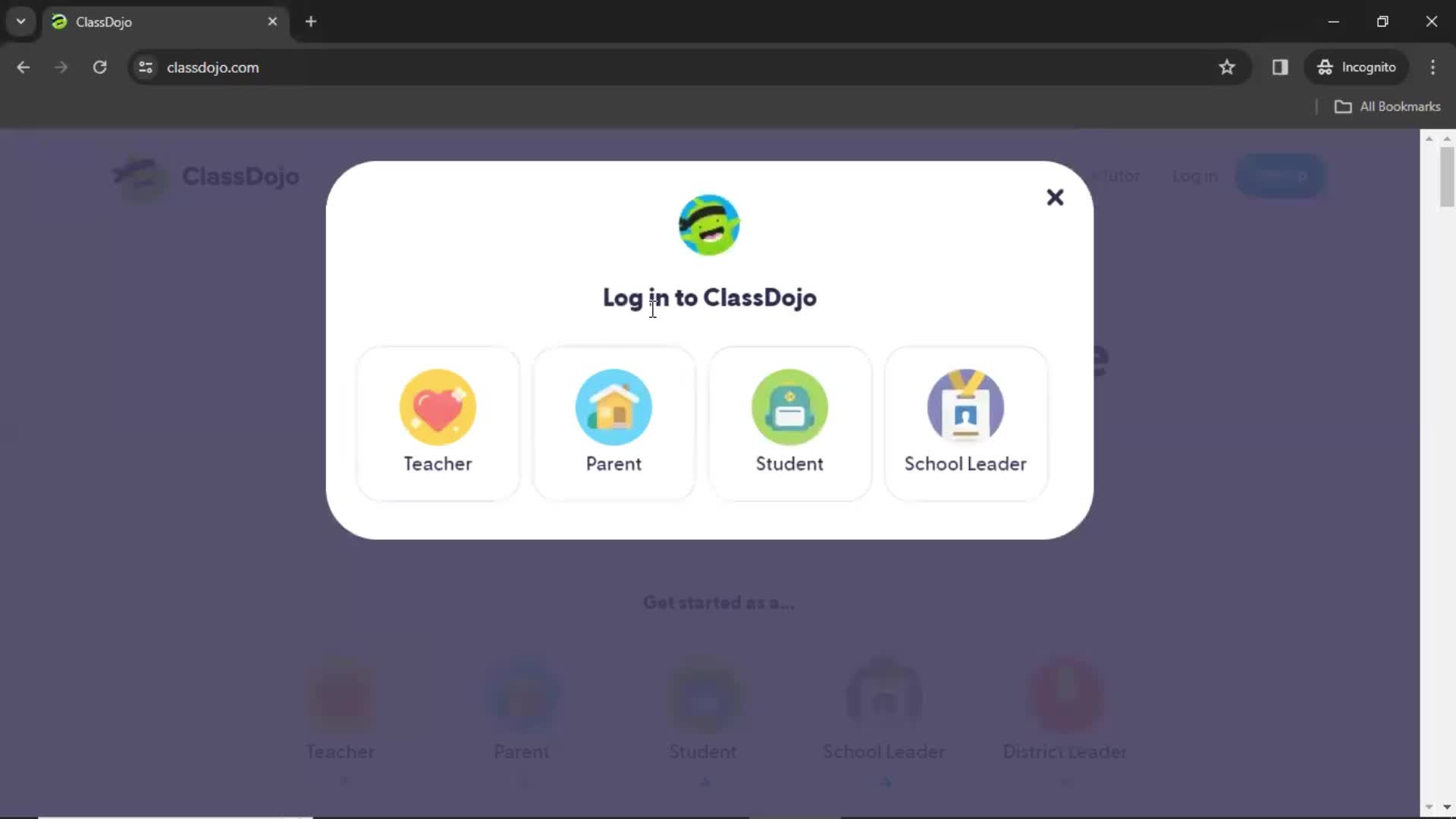Click the Sign Up button
Image resolution: width=1456 pixels, height=819 pixels.
pyautogui.click(x=1281, y=176)
